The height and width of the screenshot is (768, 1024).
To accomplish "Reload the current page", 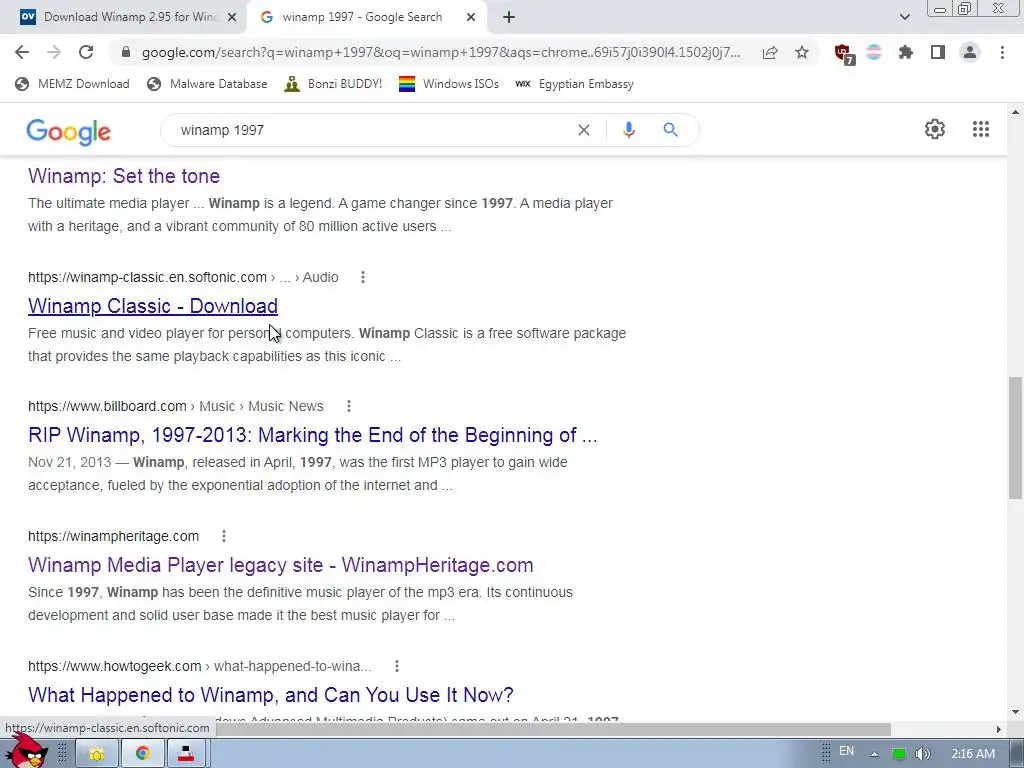I will pyautogui.click(x=86, y=52).
